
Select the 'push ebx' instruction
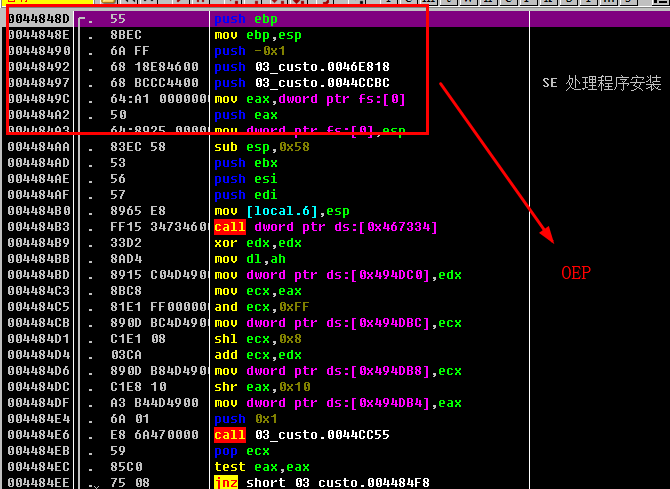pos(246,163)
